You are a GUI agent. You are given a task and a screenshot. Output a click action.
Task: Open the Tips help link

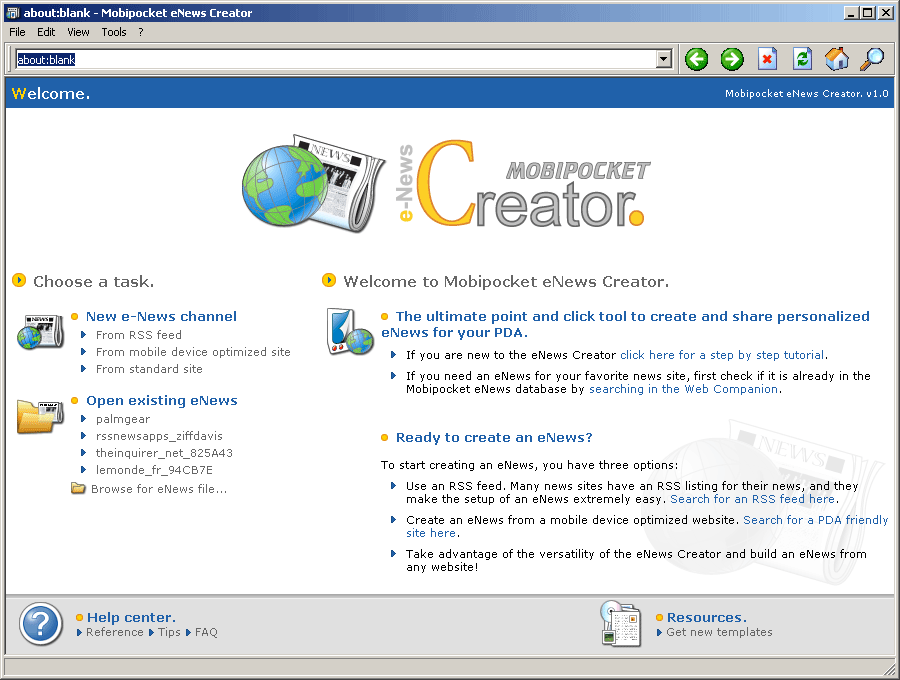click(x=169, y=632)
